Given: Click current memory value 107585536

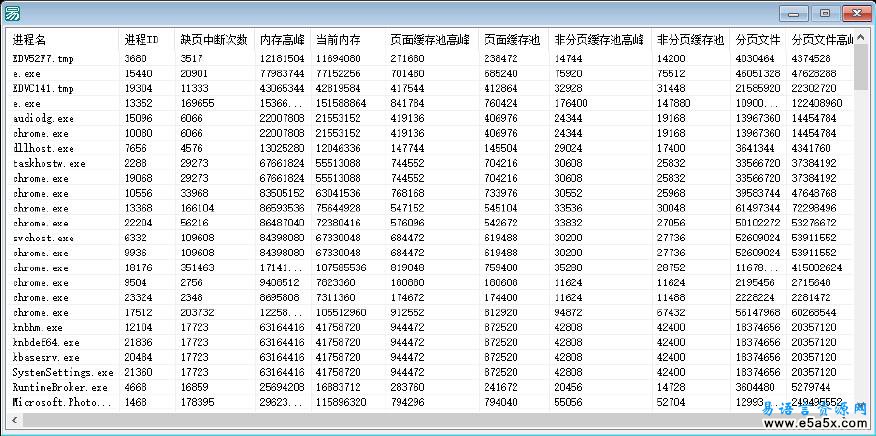Looking at the screenshot, I should point(341,268).
